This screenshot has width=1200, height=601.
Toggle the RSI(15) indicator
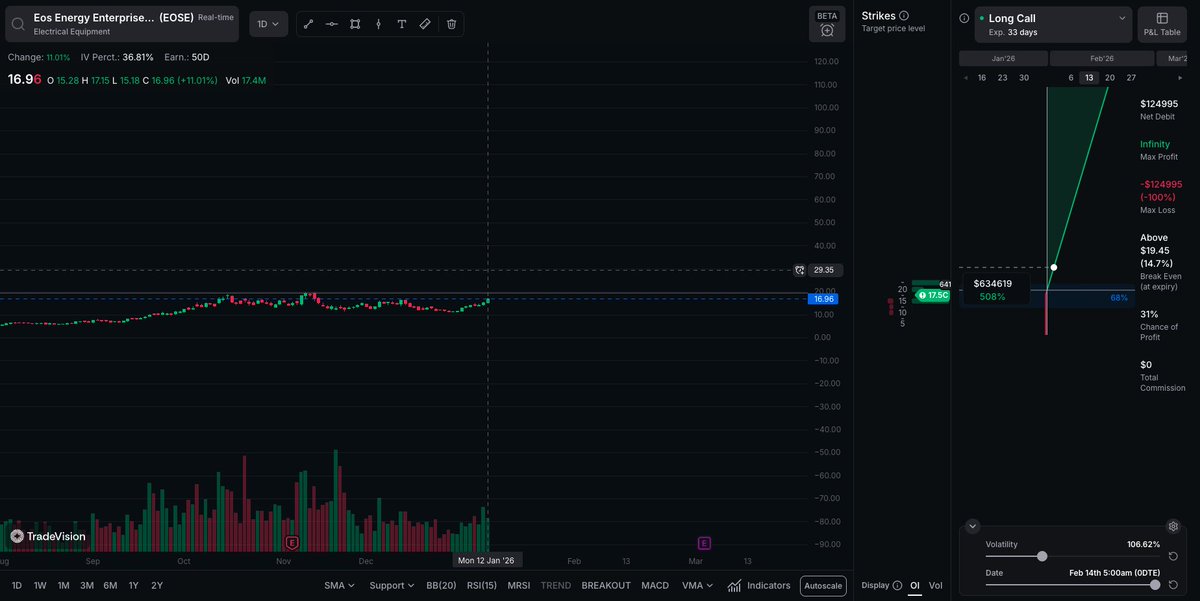[x=482, y=586]
